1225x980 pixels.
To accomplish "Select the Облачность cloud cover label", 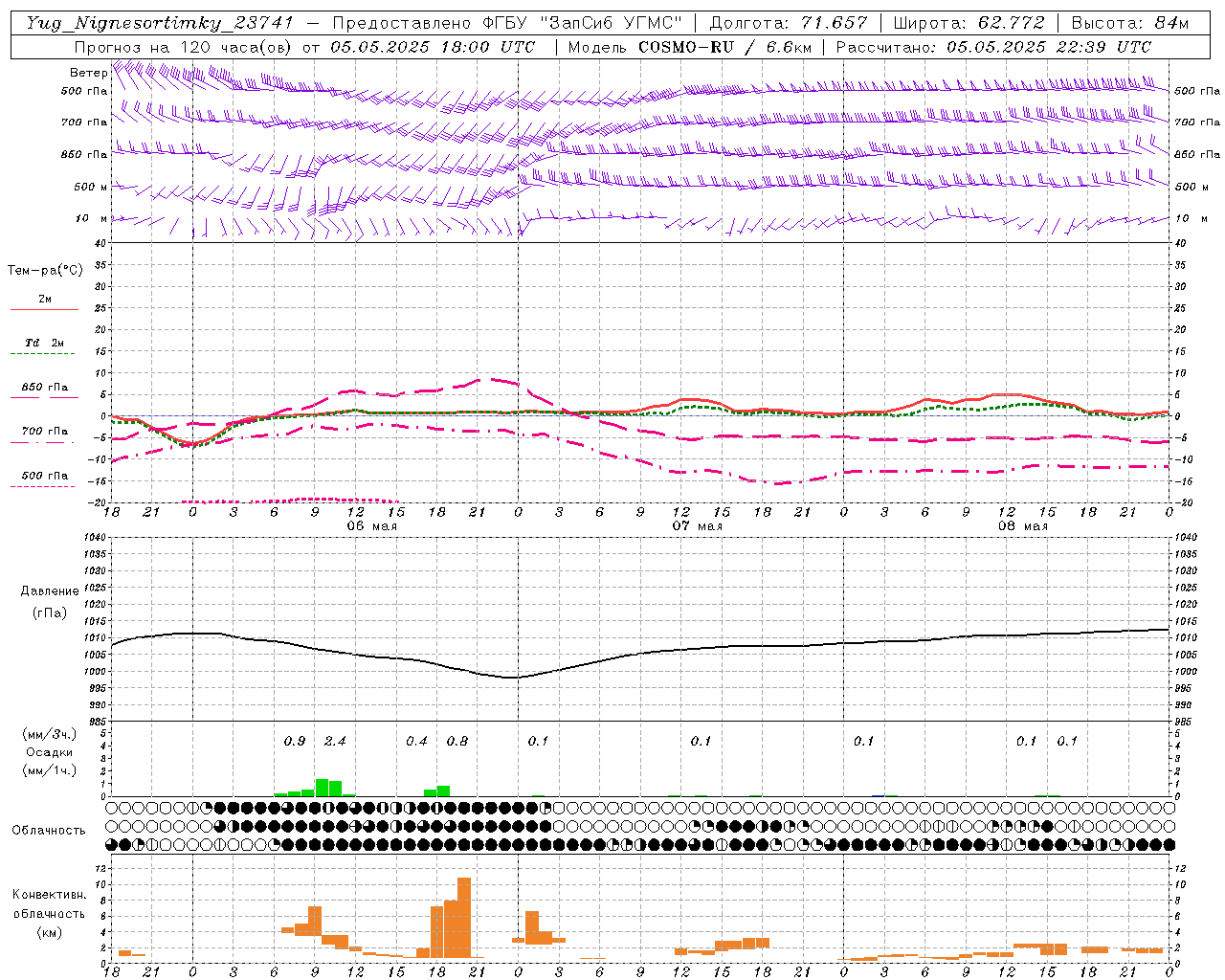I will [x=49, y=831].
